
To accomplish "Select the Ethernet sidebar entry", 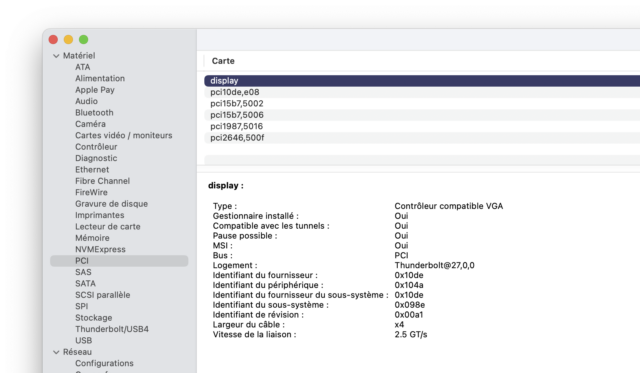I will 92,169.
